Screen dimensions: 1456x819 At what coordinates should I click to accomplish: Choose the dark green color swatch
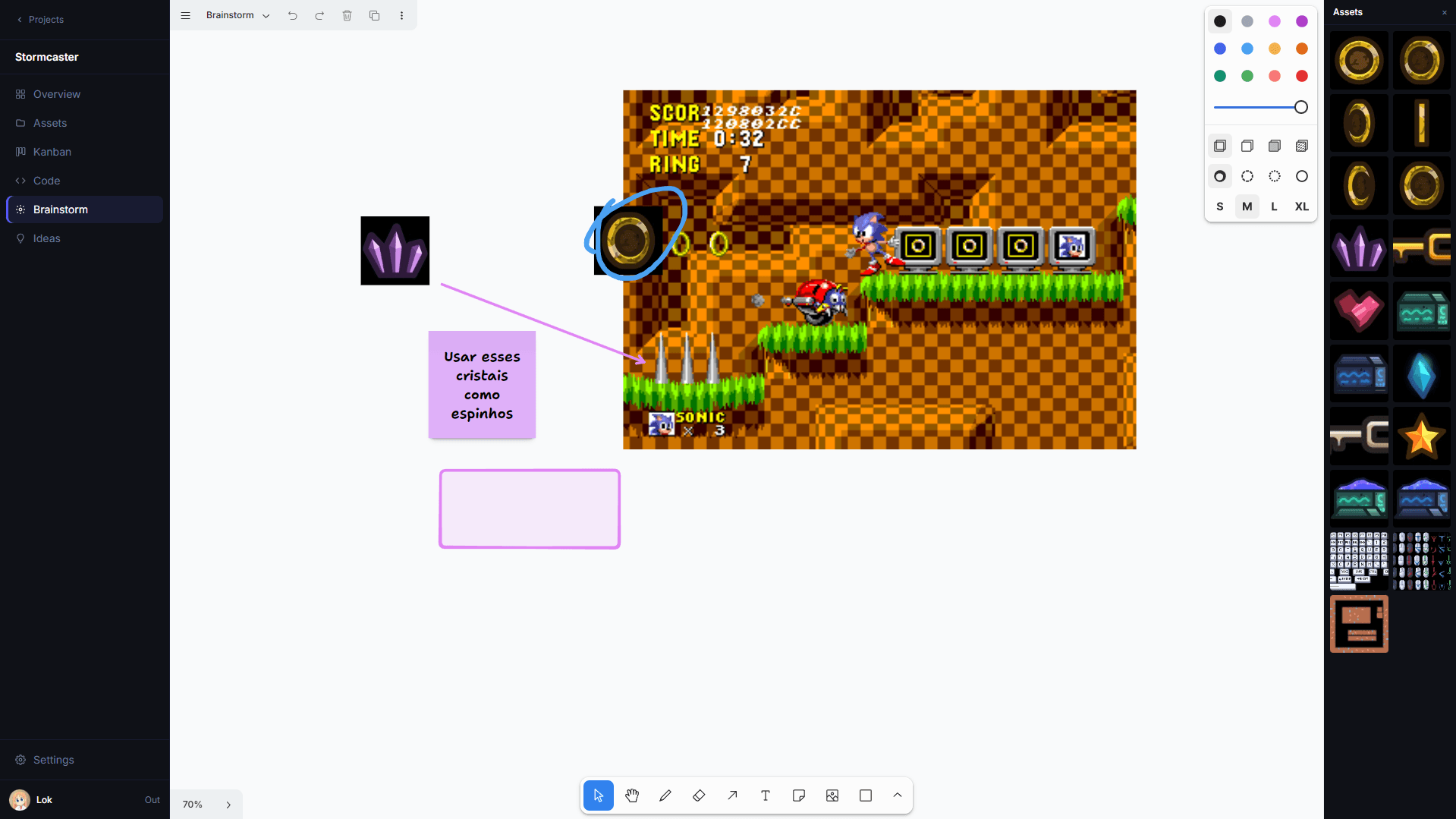tap(1220, 76)
